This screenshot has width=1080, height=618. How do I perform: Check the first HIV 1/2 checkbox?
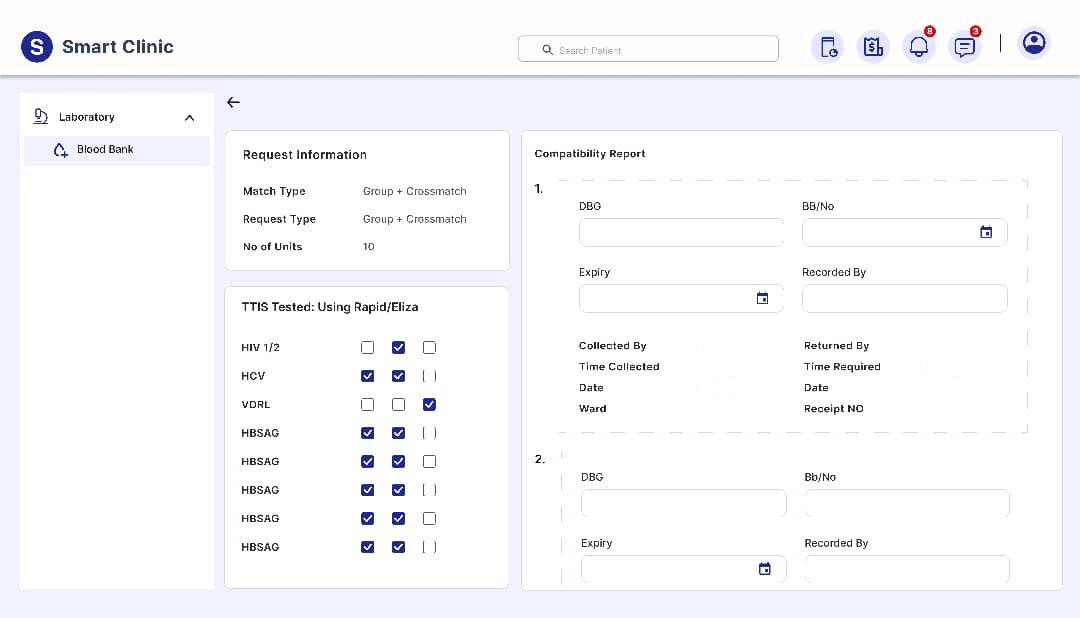(x=367, y=347)
